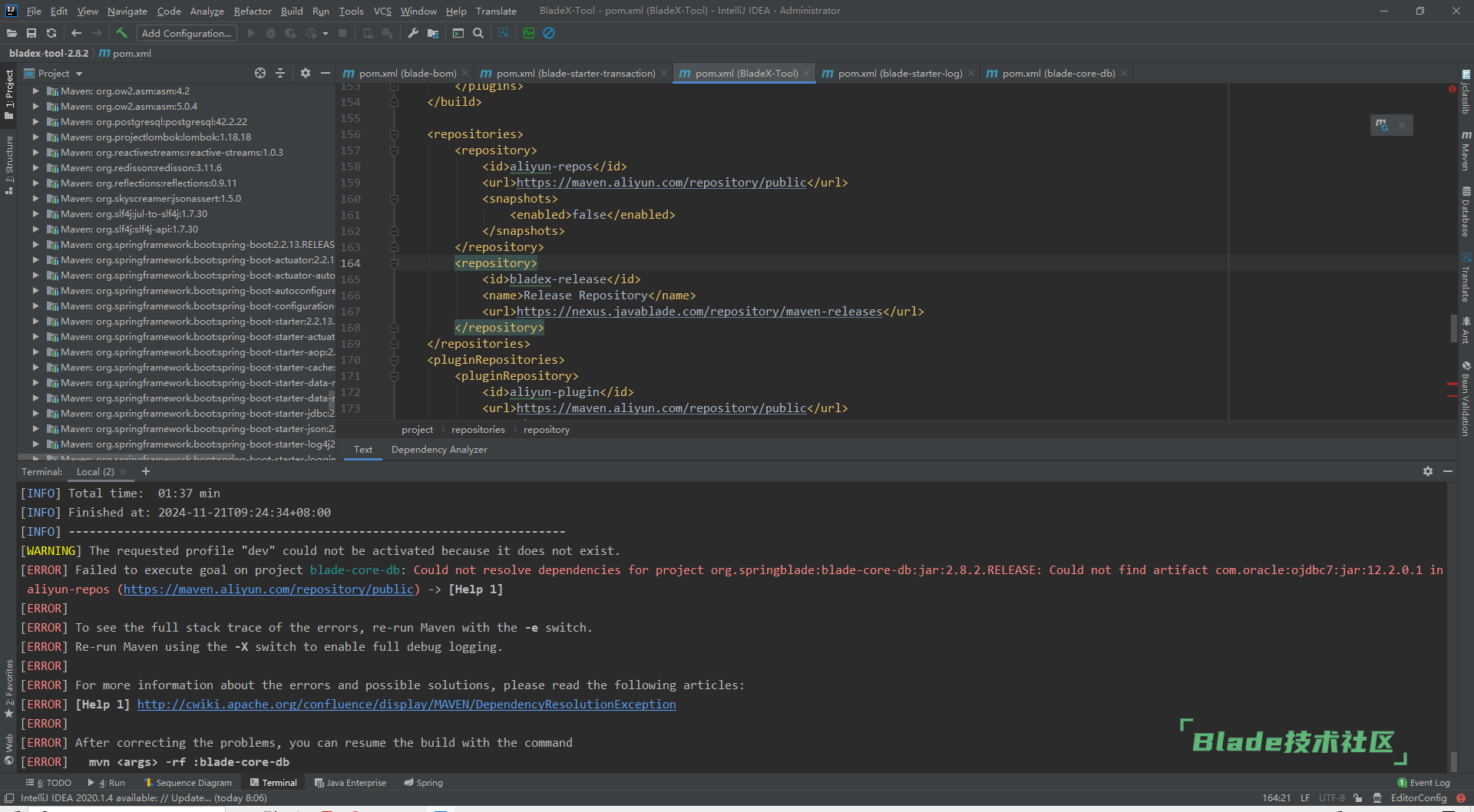Switch to pom.xml (blade-bom) tab
The image size is (1474, 812).
(407, 73)
